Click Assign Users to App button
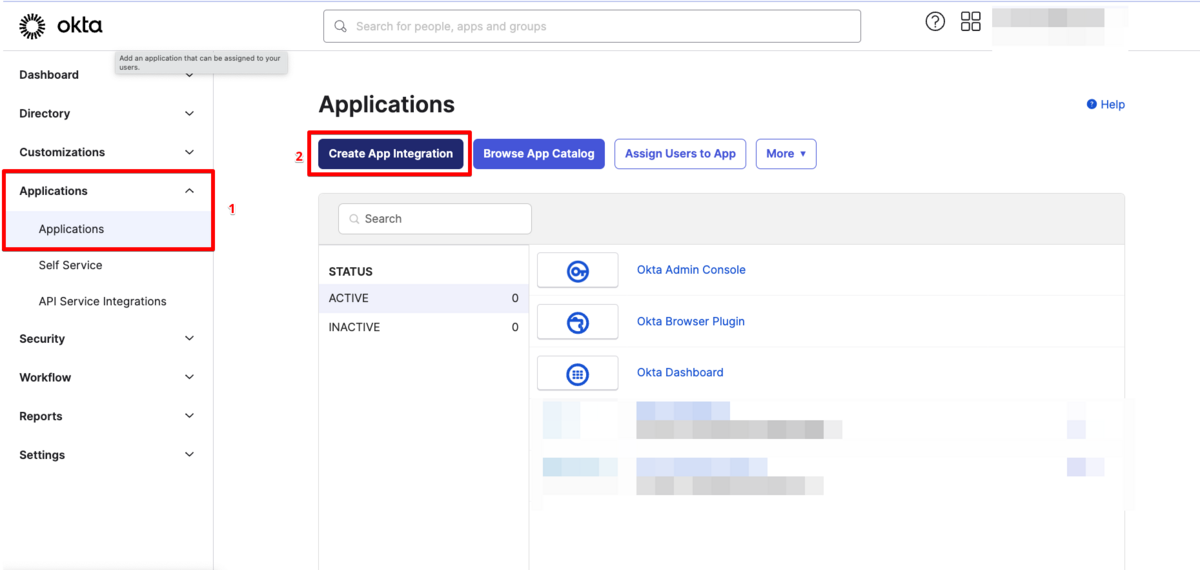This screenshot has height=570, width=1200. tap(680, 154)
